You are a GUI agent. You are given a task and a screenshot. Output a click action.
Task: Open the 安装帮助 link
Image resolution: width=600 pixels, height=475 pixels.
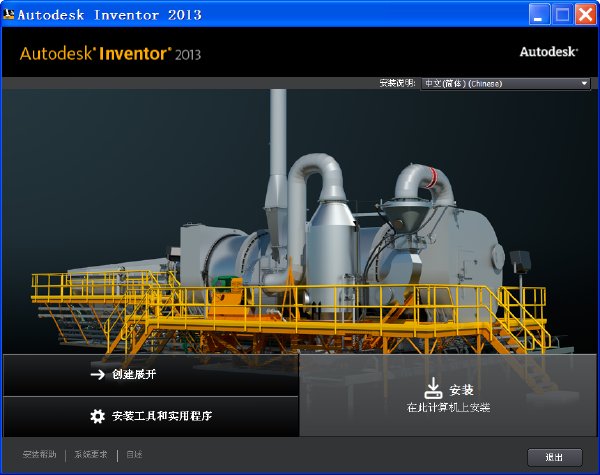[x=40, y=455]
